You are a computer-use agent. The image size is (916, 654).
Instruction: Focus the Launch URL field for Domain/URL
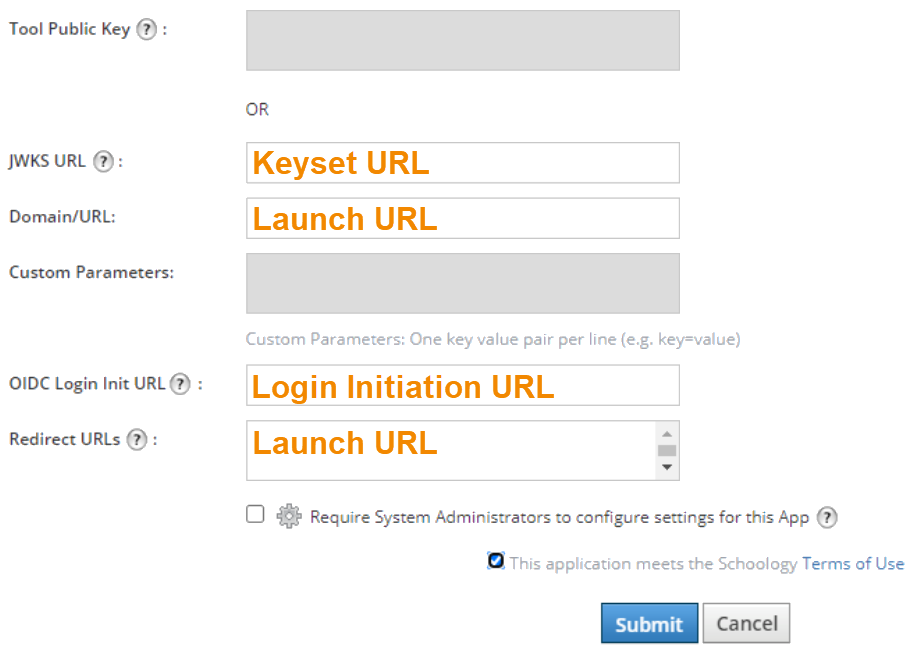coord(462,218)
